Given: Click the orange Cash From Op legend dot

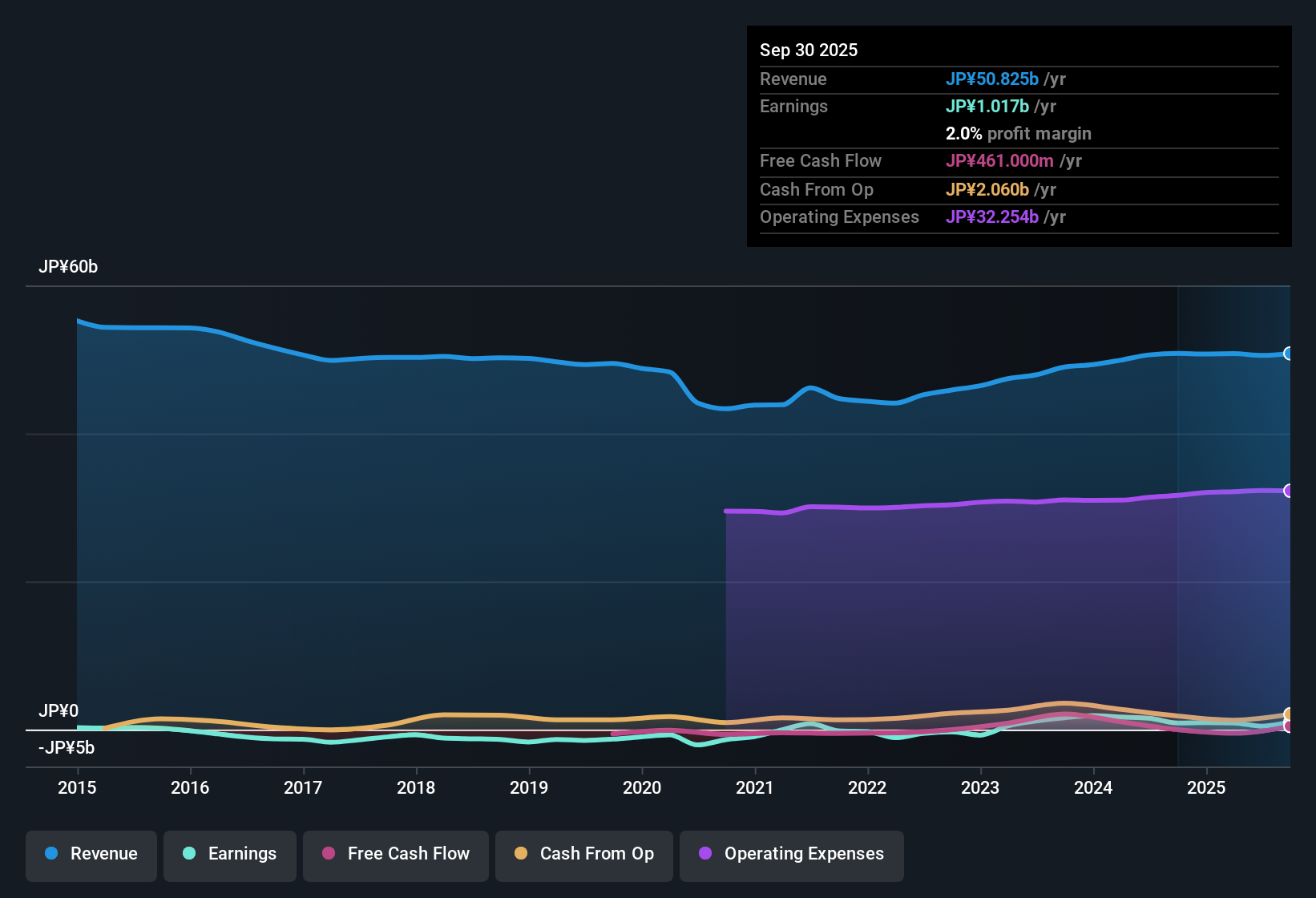Looking at the screenshot, I should 521,854.
